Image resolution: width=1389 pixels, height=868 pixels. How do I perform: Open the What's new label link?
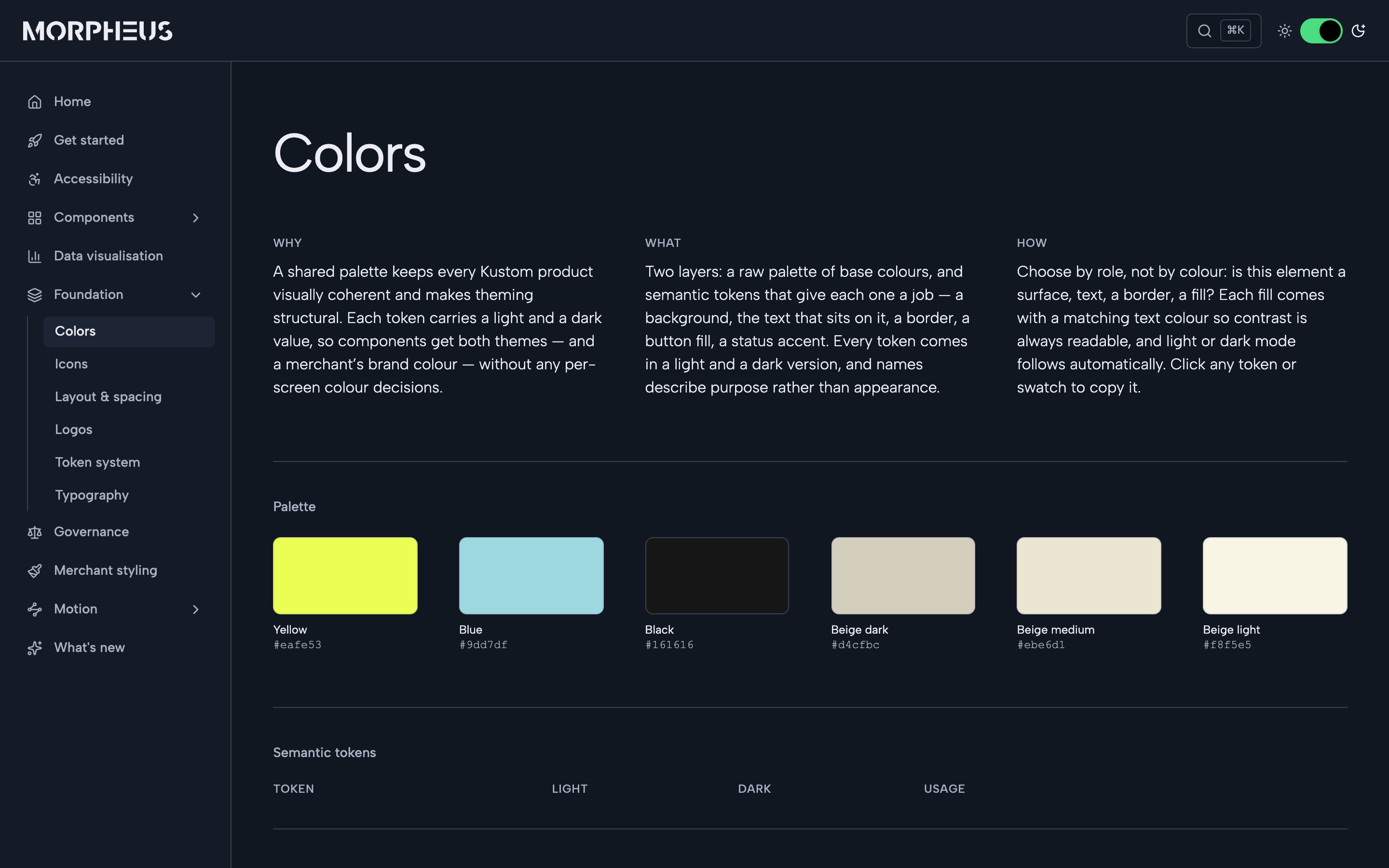click(90, 648)
